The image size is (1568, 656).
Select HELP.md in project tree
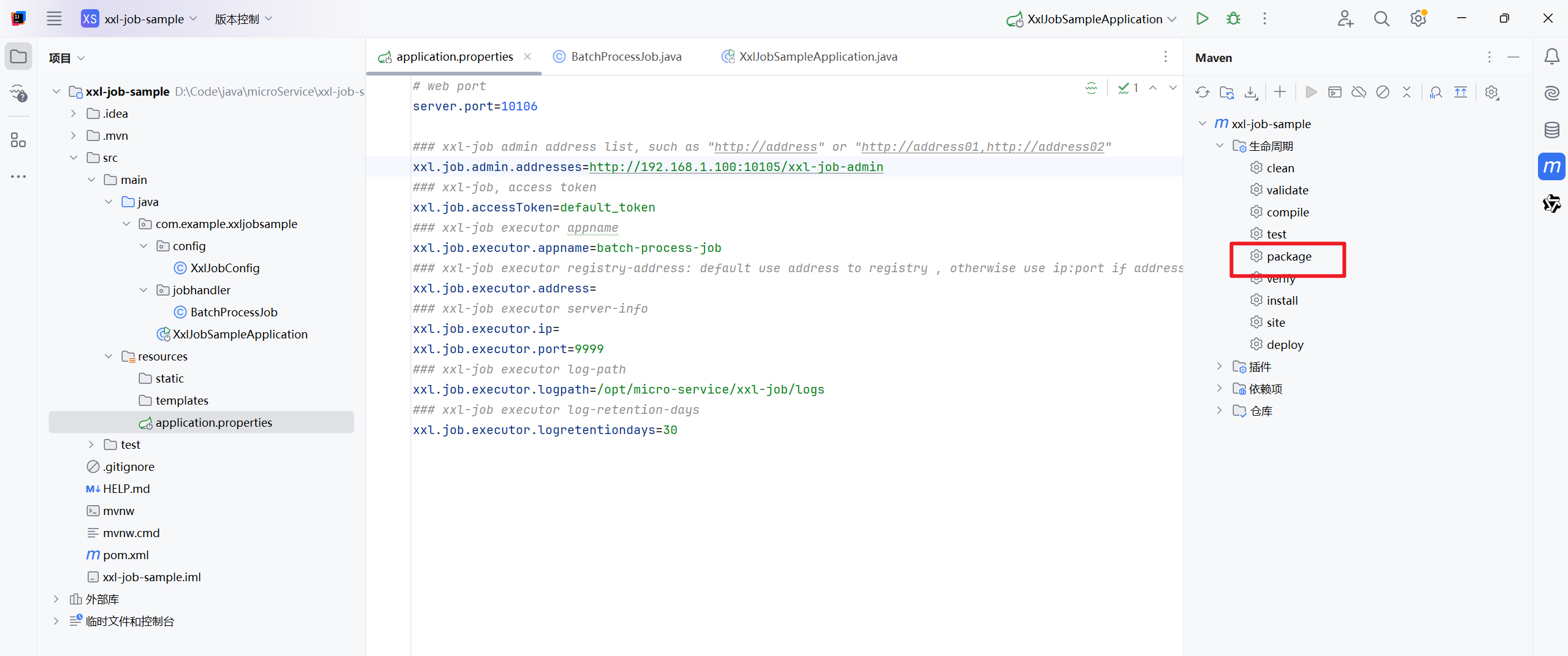coord(126,489)
